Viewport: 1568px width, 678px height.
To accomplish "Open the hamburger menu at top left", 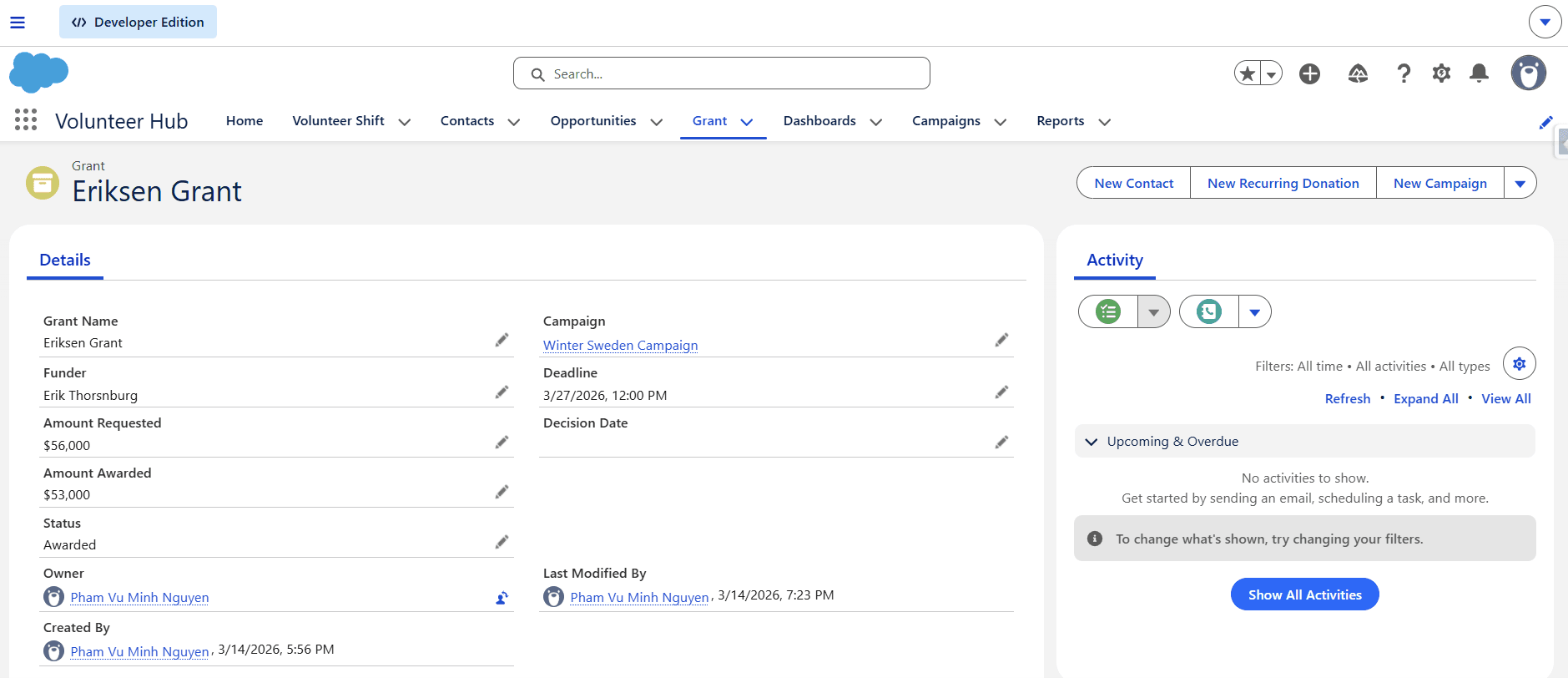I will coord(18,23).
